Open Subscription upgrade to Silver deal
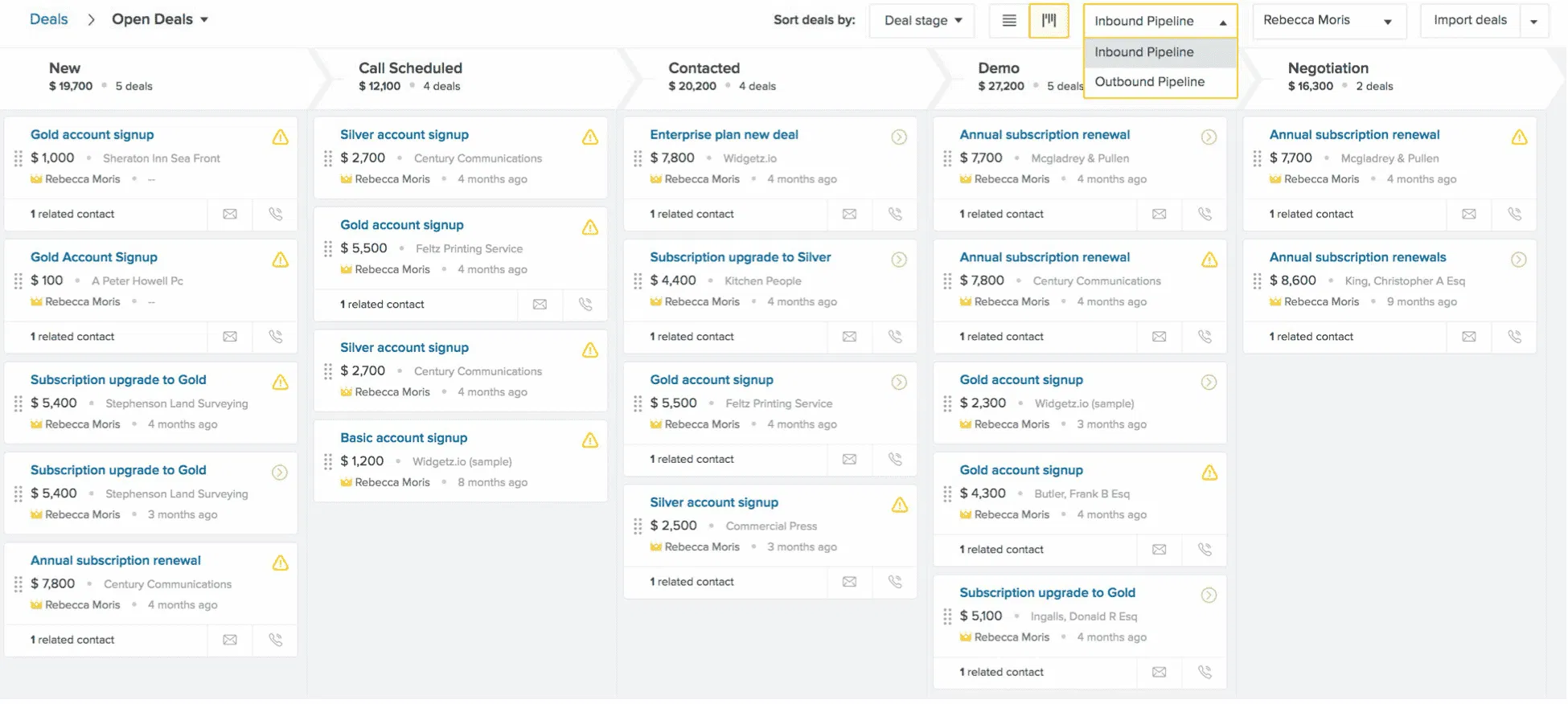Viewport: 1568px width, 704px height. (740, 257)
